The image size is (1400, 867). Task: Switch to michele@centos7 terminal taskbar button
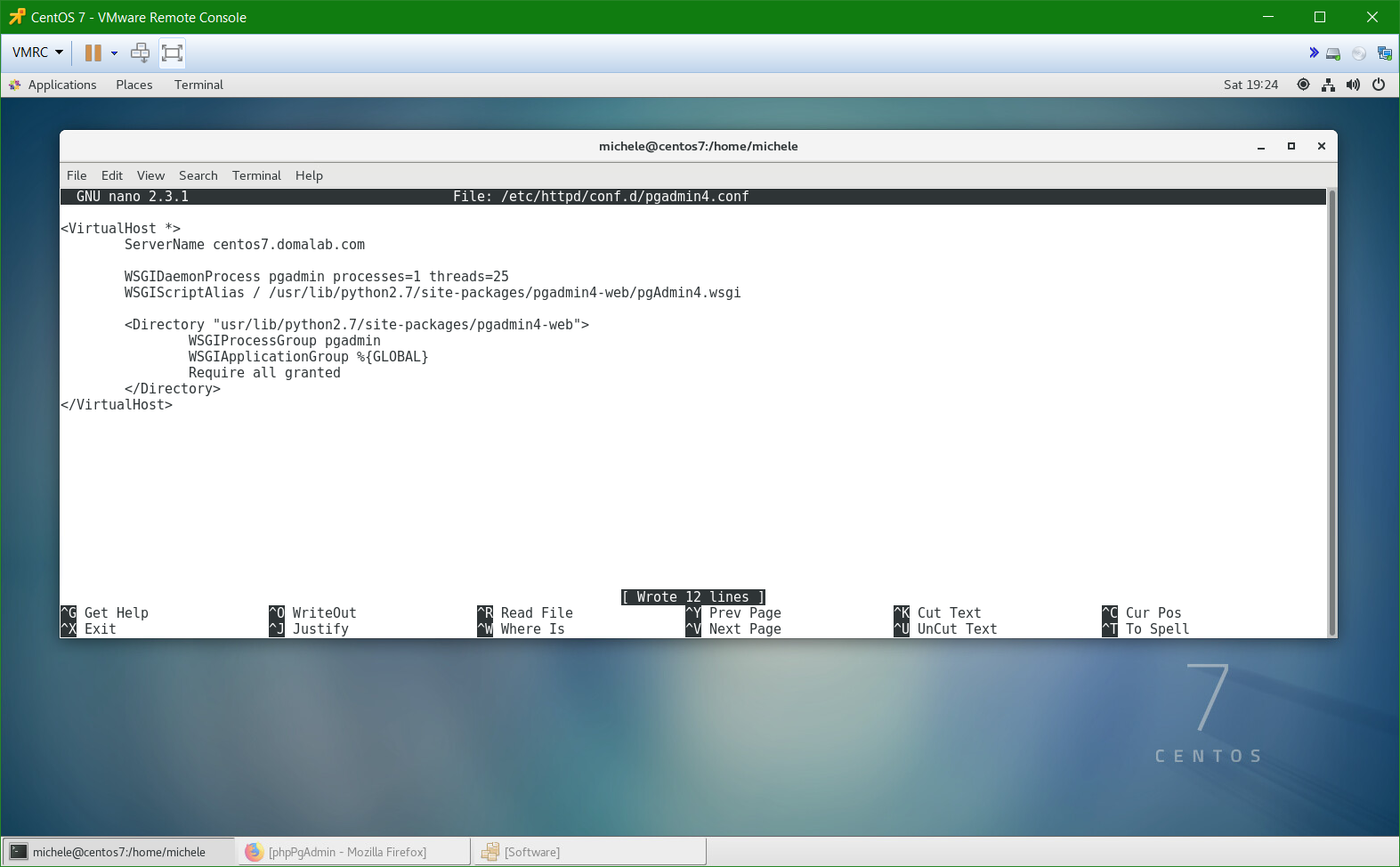[118, 852]
